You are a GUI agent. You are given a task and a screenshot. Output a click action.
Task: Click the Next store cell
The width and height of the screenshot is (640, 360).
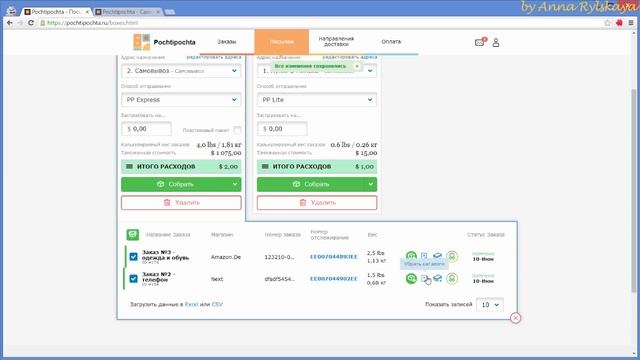pyautogui.click(x=217, y=279)
